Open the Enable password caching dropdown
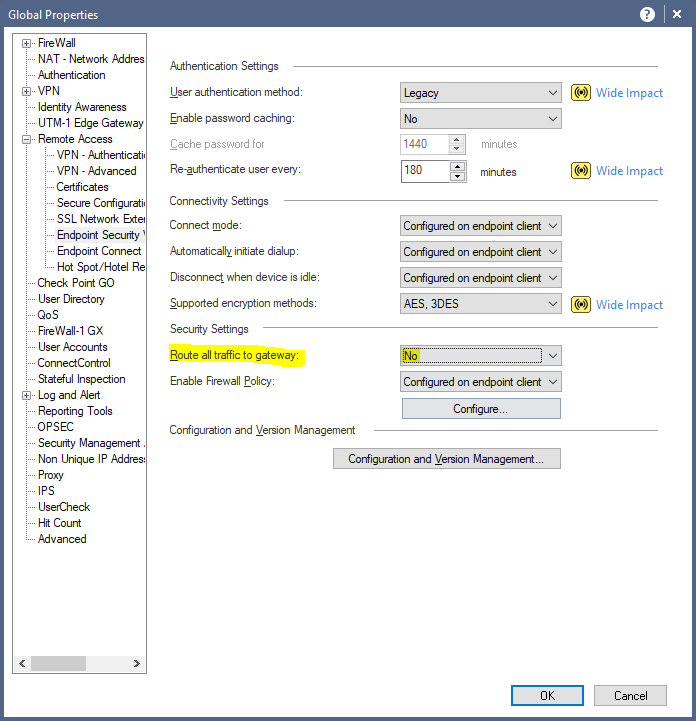696x721 pixels. tap(480, 119)
